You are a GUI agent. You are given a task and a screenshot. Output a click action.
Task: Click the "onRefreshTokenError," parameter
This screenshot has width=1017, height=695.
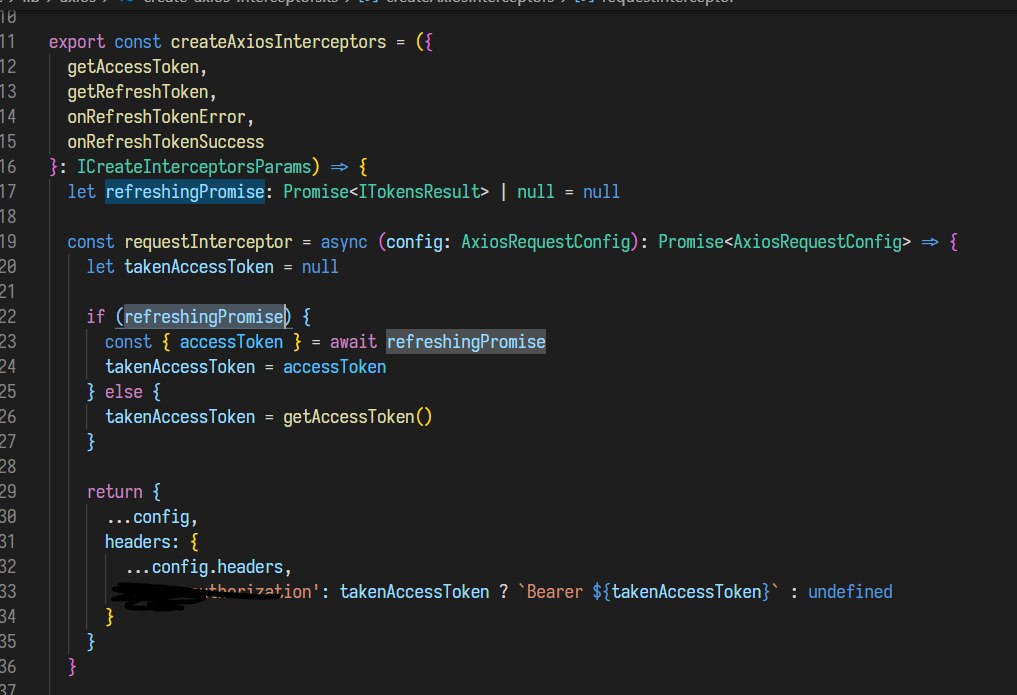click(x=160, y=117)
